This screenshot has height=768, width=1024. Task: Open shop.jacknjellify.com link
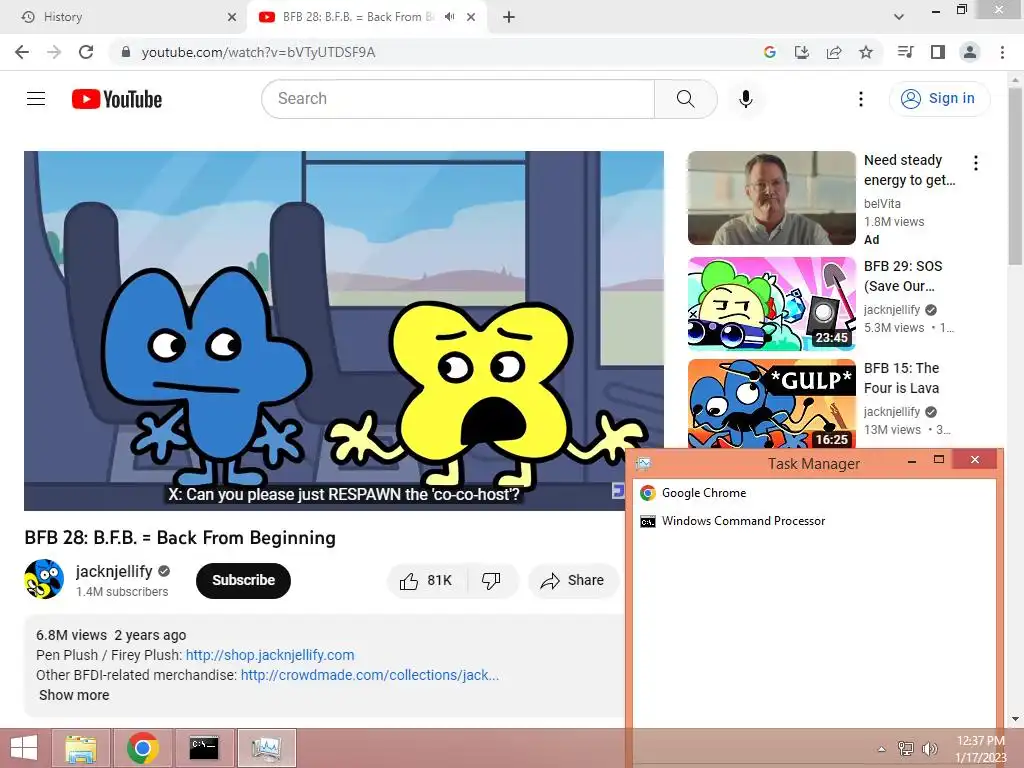click(x=270, y=655)
